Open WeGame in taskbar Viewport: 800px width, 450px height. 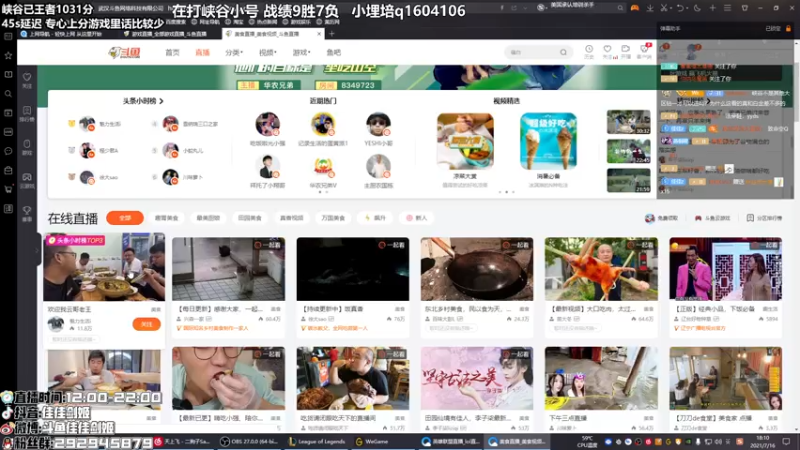pos(372,442)
